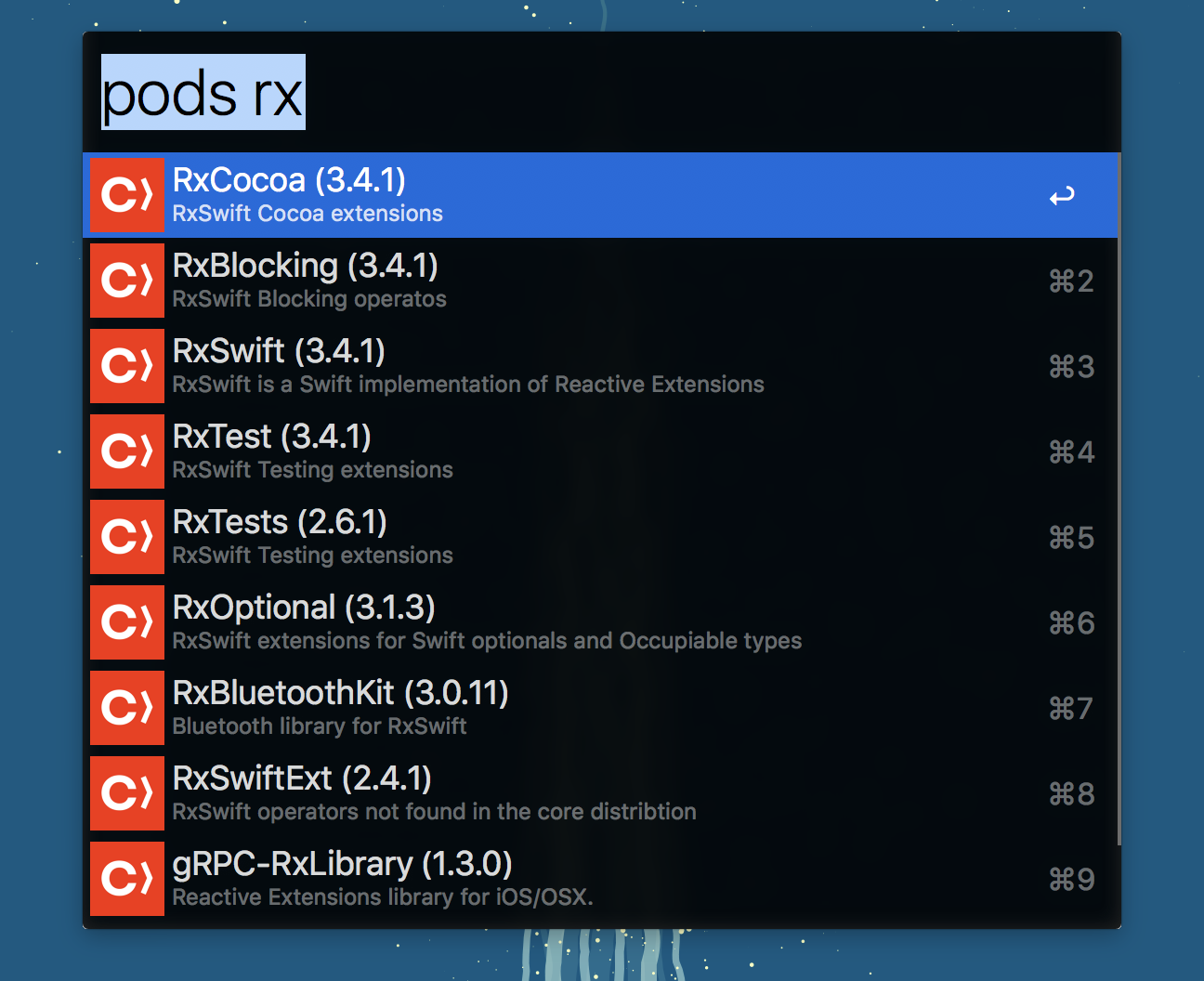Screen dimensions: 1204x981
Task: Select the RxBluetoothKit (3.0.11) result title
Action: point(340,693)
